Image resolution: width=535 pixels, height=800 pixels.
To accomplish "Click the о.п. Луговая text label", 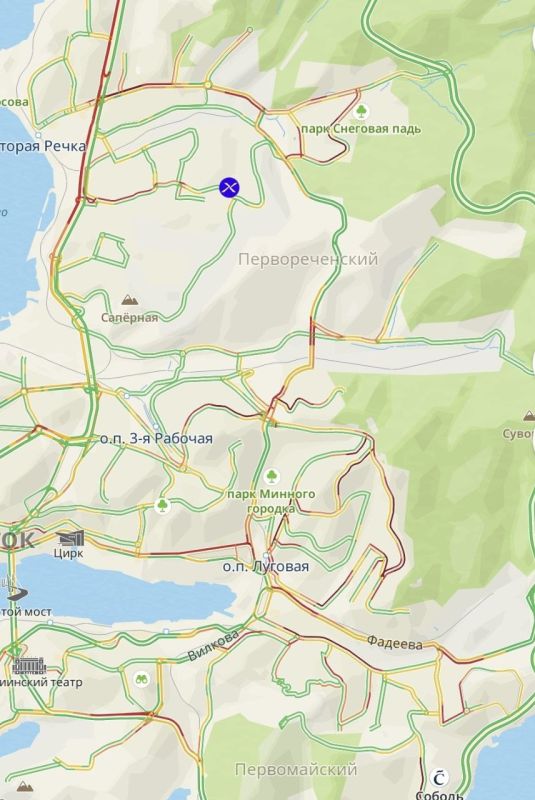I will coord(266,567).
